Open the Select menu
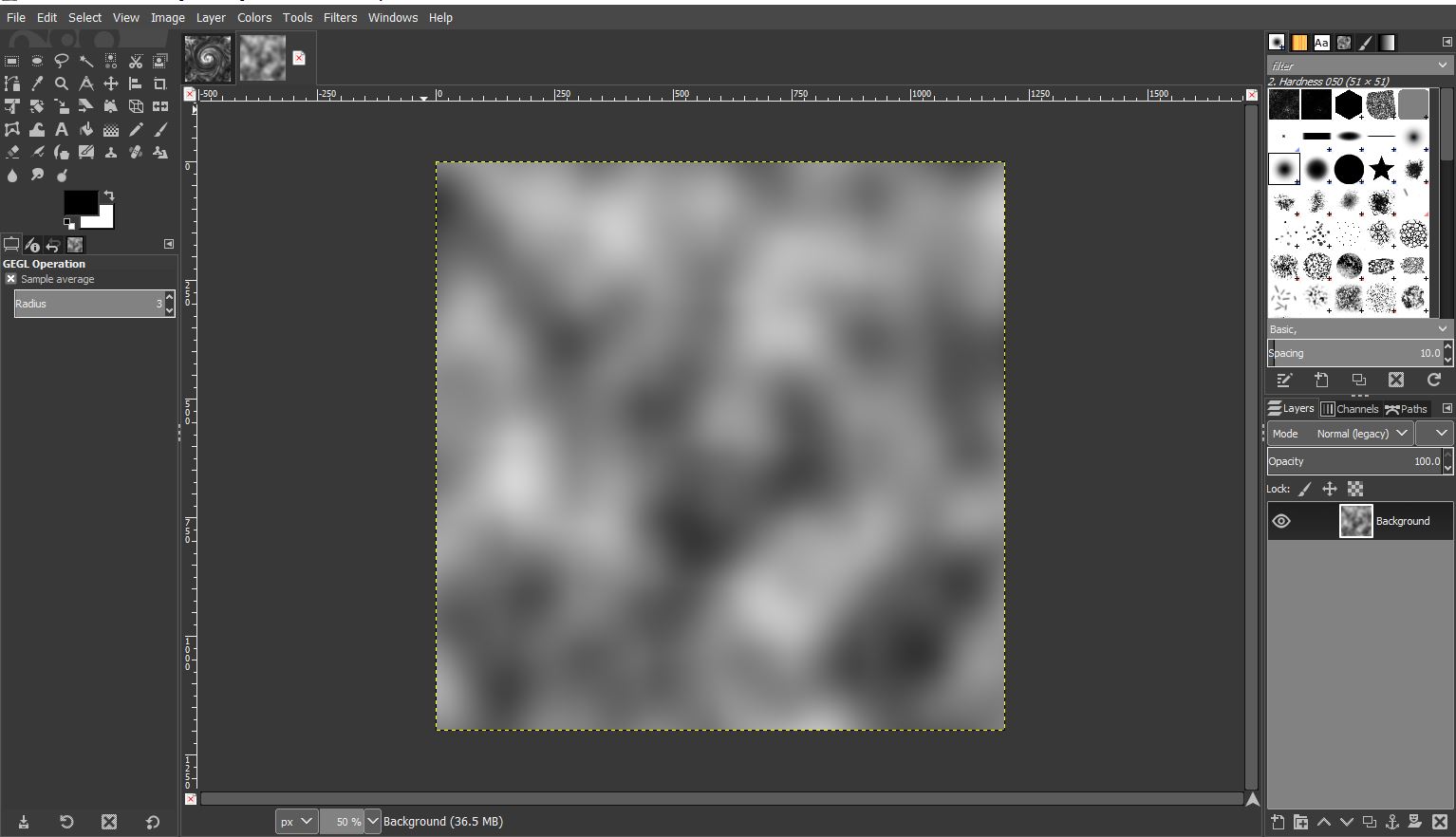Screen dimensions: 1456x837 pyautogui.click(x=84, y=17)
